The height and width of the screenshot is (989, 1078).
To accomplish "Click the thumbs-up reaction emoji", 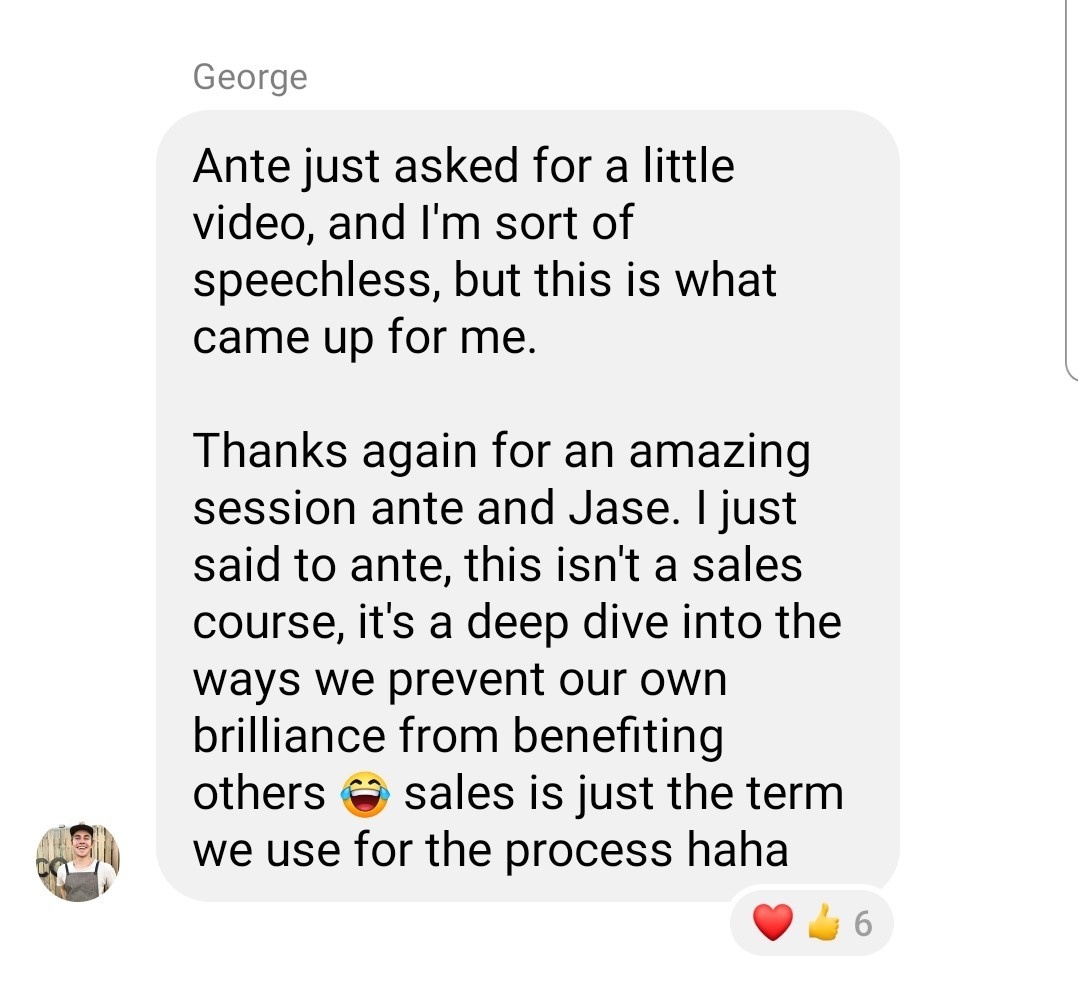I will (824, 922).
